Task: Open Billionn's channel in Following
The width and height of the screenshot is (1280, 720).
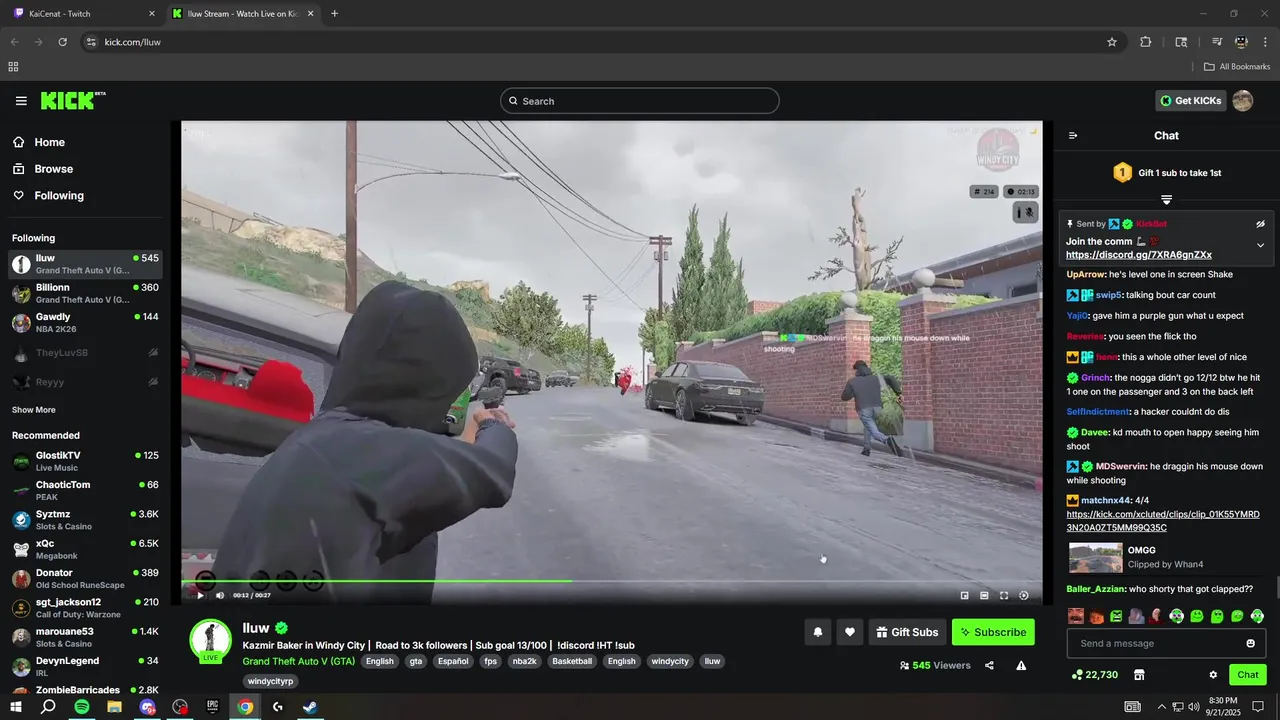Action: point(86,293)
